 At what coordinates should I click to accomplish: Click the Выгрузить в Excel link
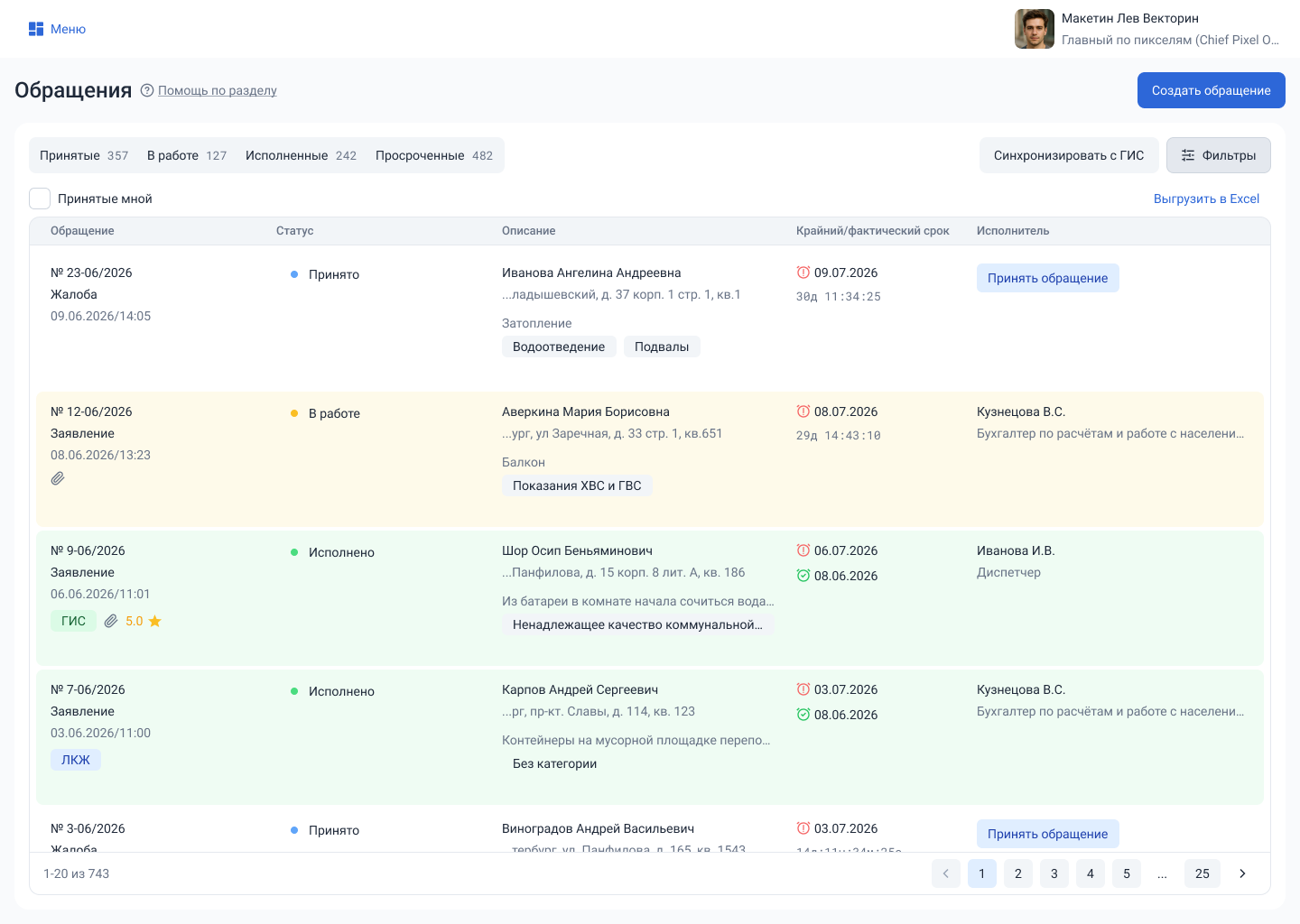[1206, 199]
